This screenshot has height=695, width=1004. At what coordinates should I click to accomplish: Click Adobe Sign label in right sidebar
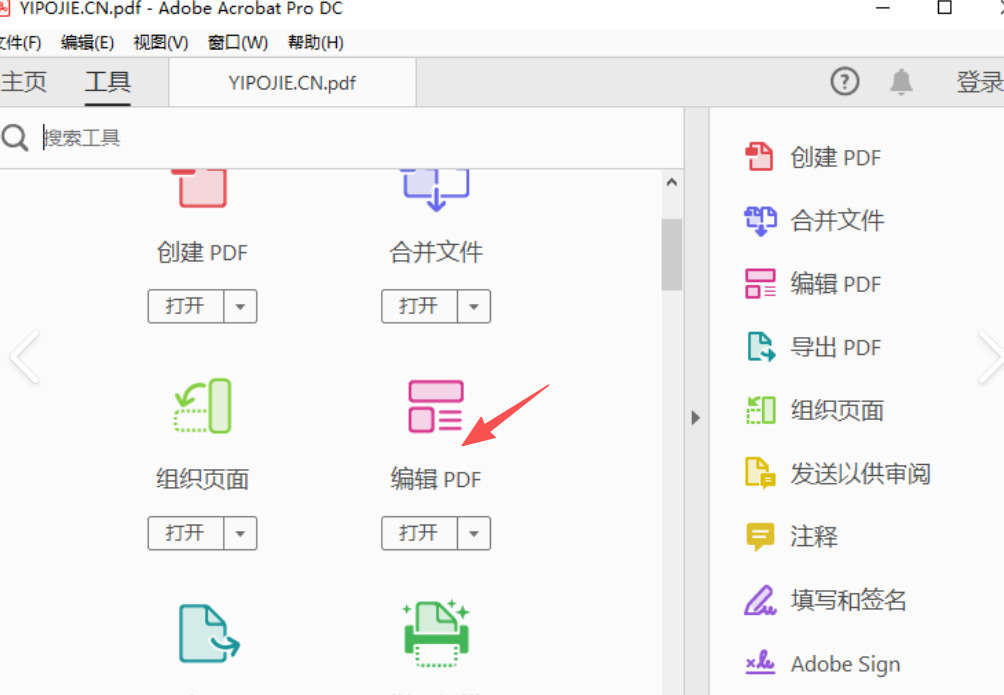coord(845,664)
